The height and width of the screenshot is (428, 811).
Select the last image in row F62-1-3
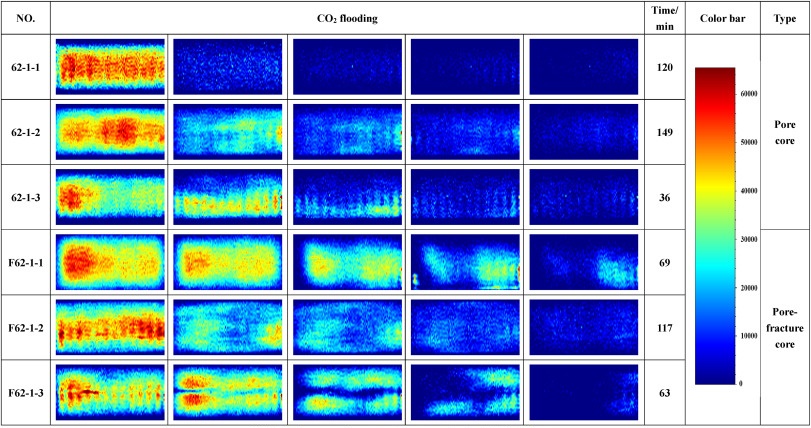[x=583, y=393]
